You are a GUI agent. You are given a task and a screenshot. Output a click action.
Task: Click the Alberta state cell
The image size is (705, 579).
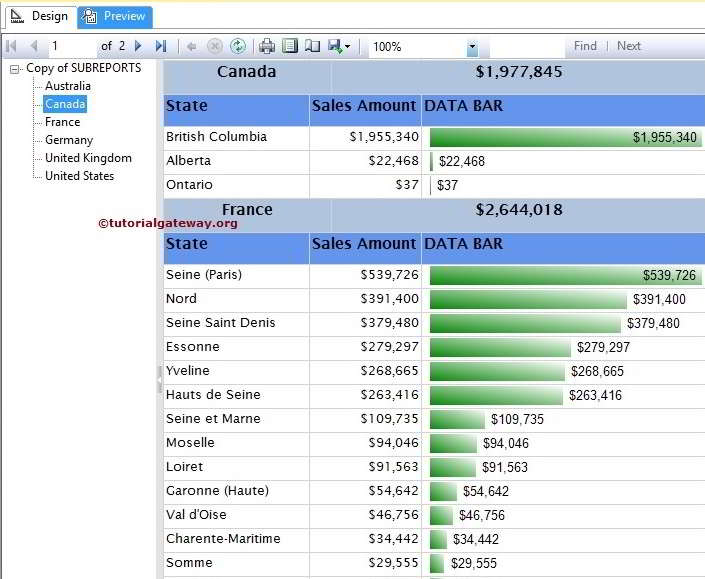[x=236, y=161]
